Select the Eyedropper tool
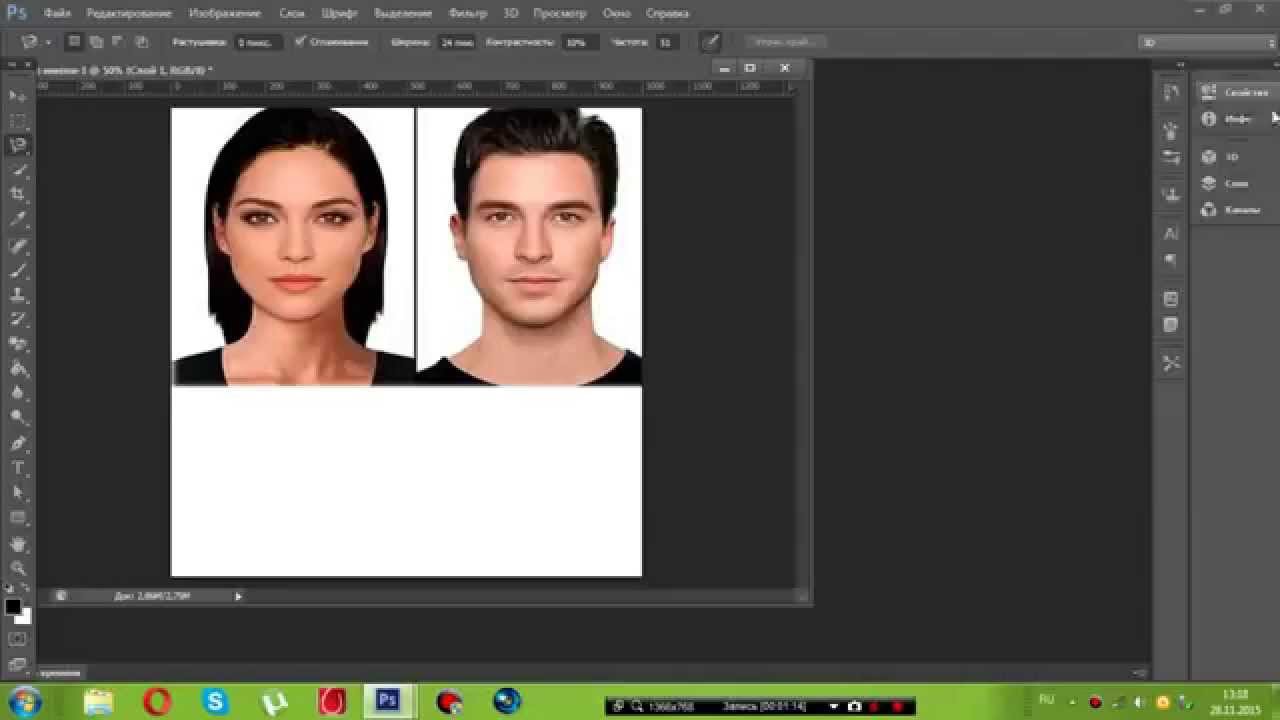 (x=18, y=220)
